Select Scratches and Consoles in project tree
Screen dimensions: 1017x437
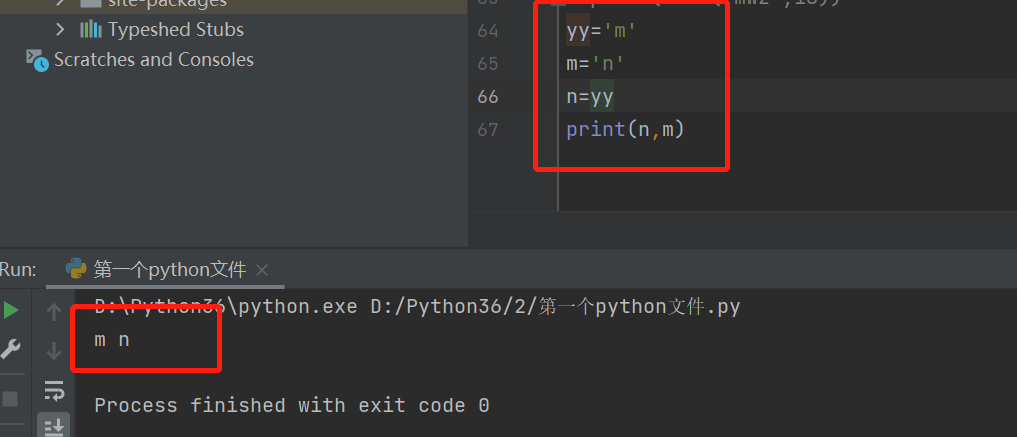(x=153, y=60)
